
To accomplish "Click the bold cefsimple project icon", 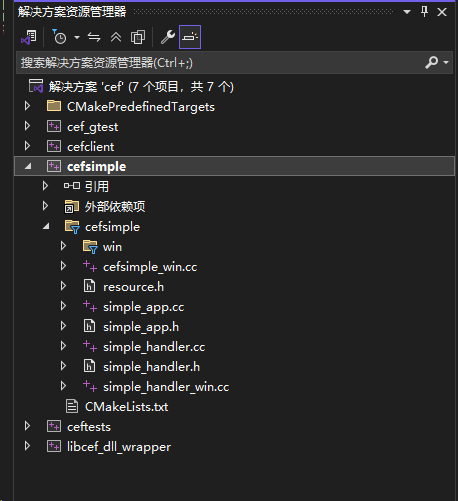I will point(54,166).
